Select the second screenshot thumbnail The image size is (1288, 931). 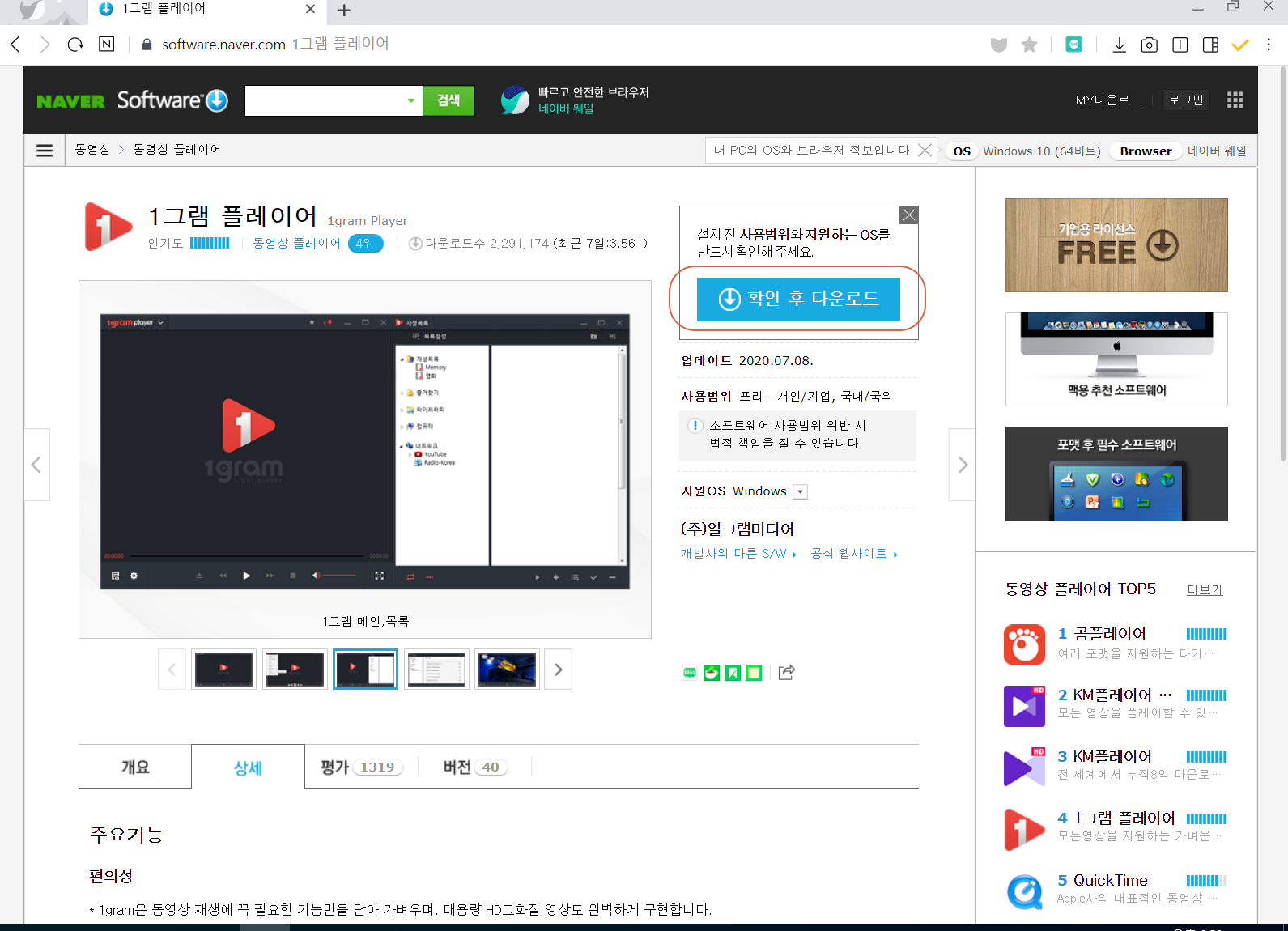(295, 670)
